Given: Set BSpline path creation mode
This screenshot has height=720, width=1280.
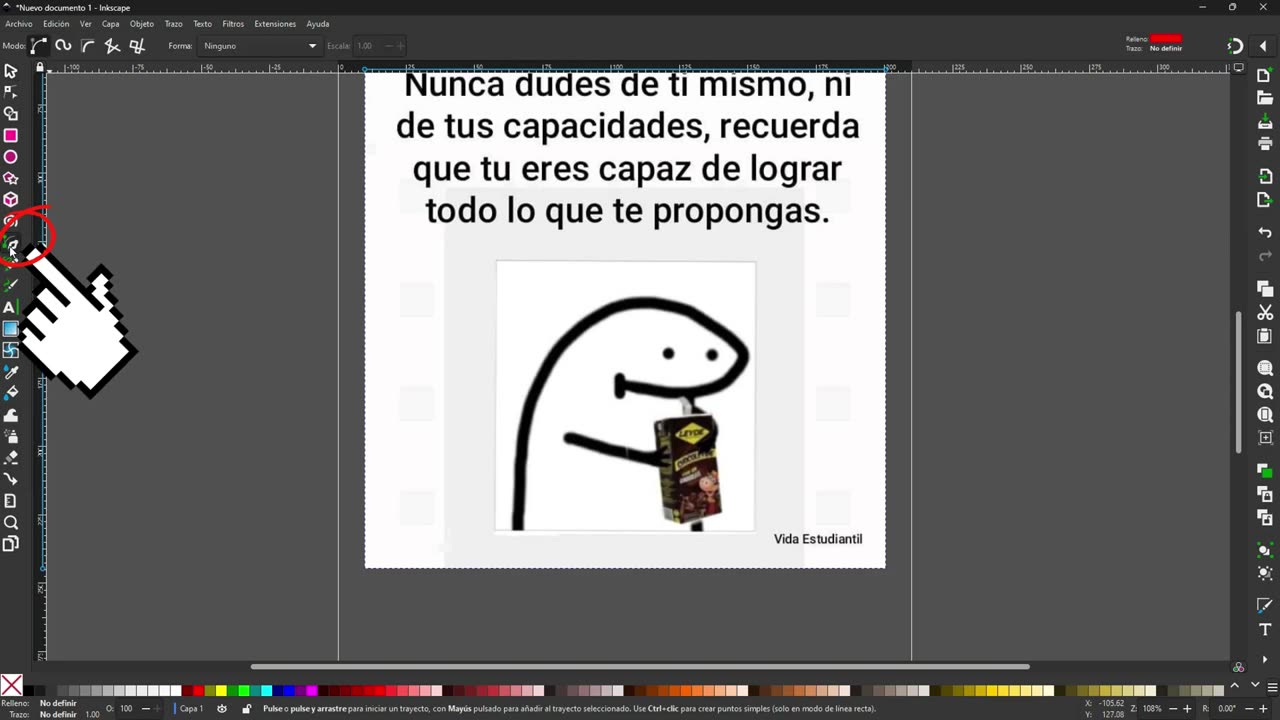Looking at the screenshot, I should (88, 45).
